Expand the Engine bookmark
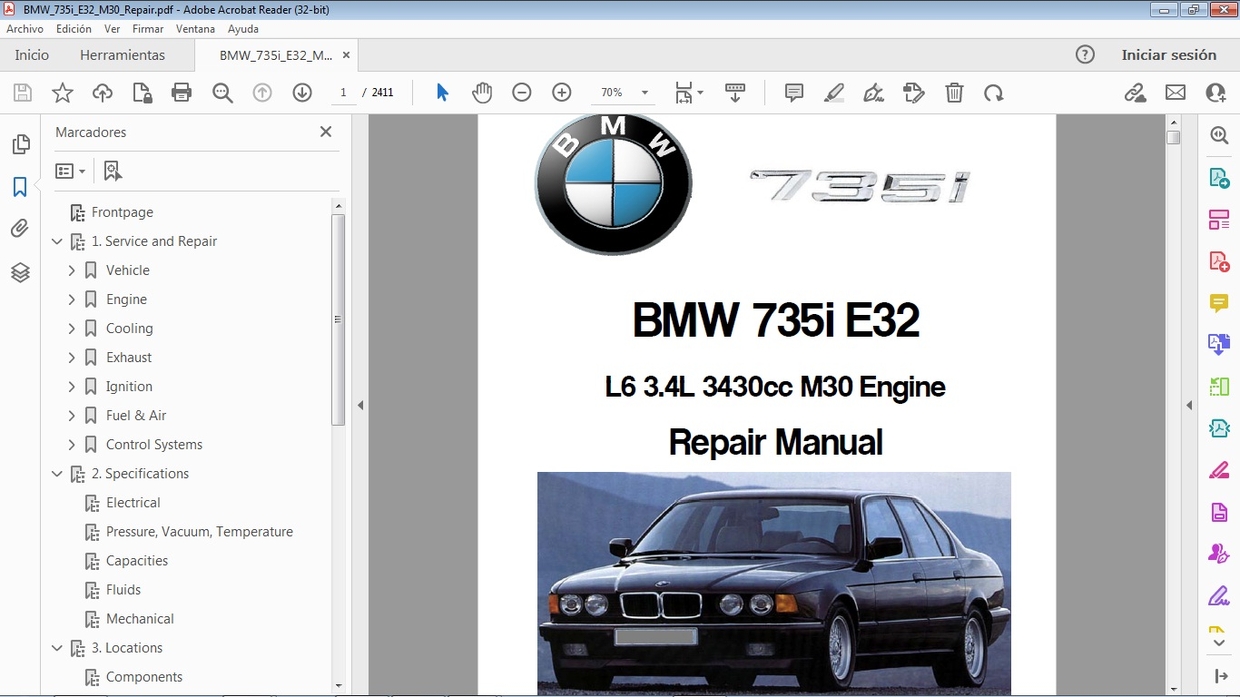The width and height of the screenshot is (1240, 697). tap(71, 300)
